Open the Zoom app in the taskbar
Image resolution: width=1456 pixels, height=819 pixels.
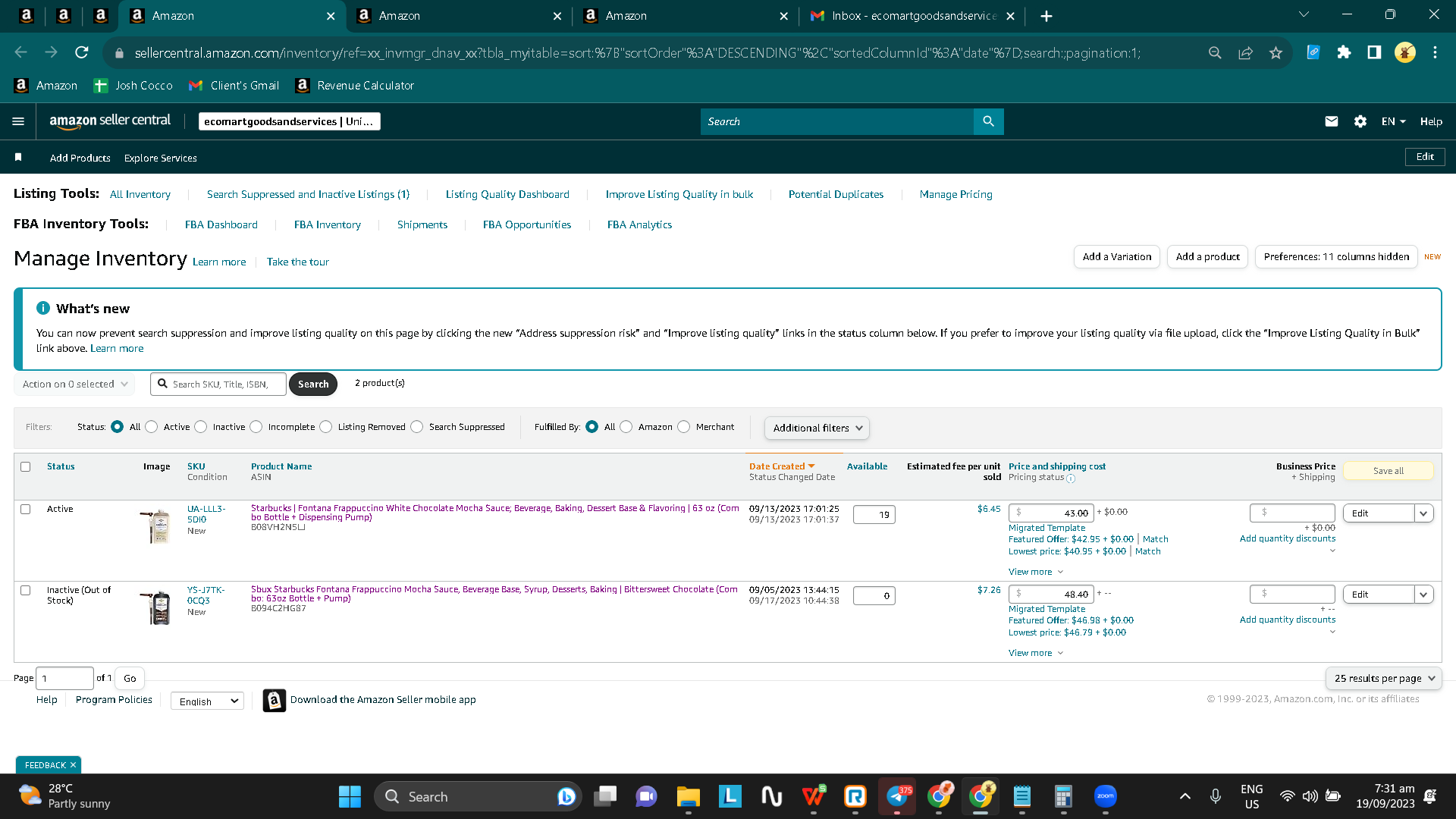1106,796
